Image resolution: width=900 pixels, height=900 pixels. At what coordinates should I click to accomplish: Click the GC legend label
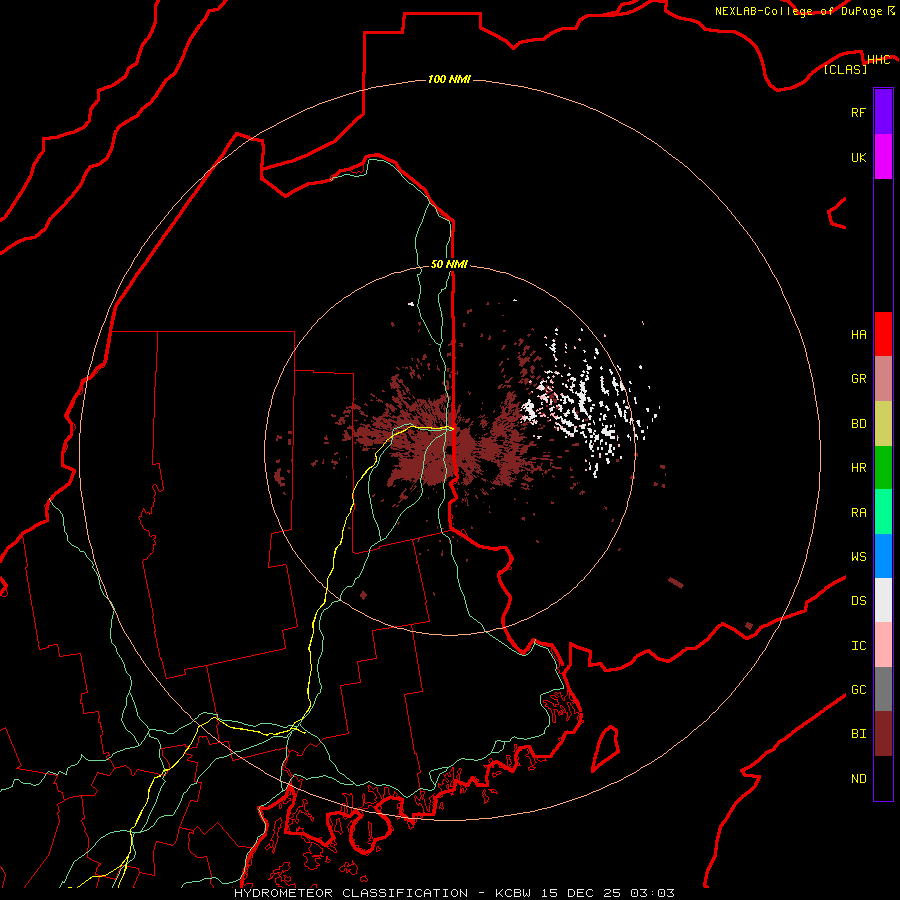(858, 690)
